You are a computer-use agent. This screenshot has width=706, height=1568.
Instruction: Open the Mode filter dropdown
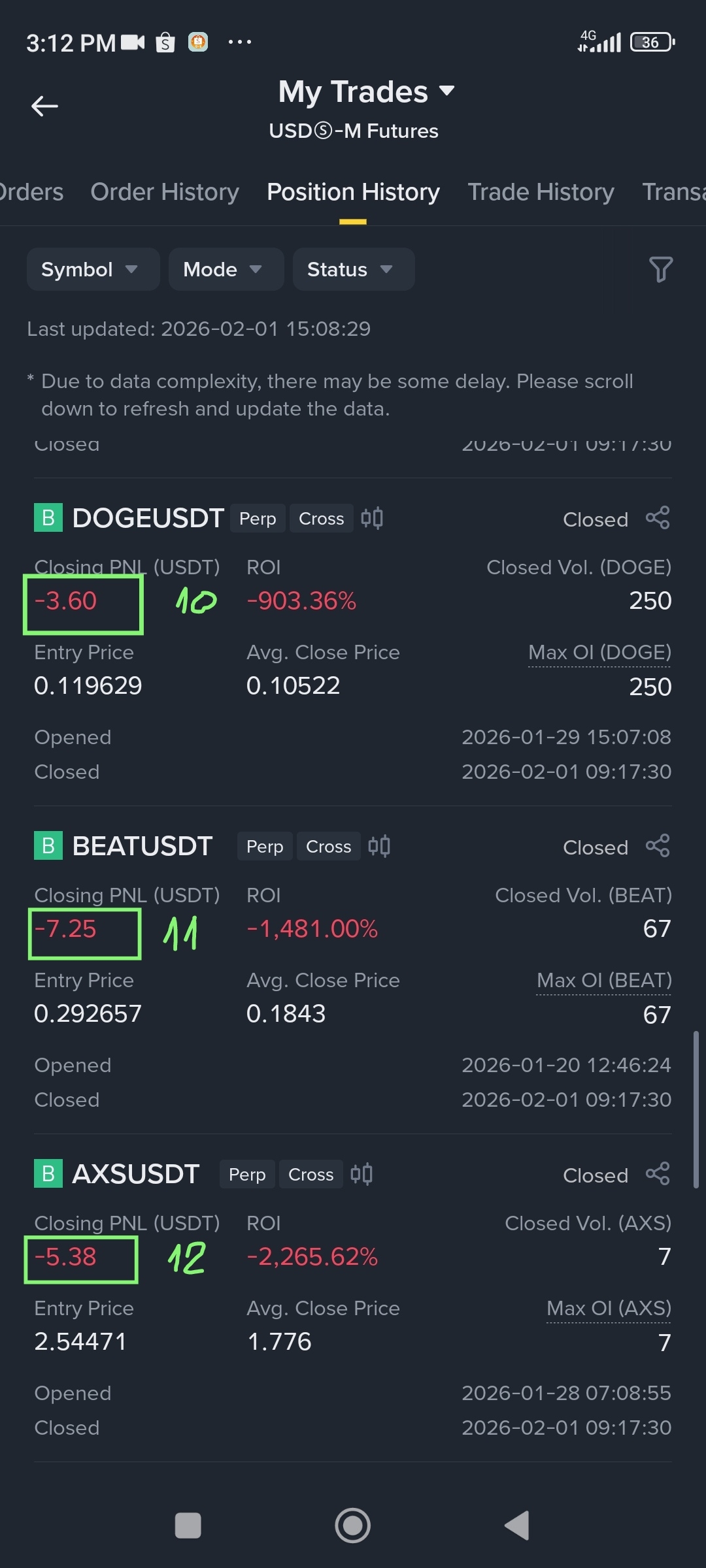point(226,269)
